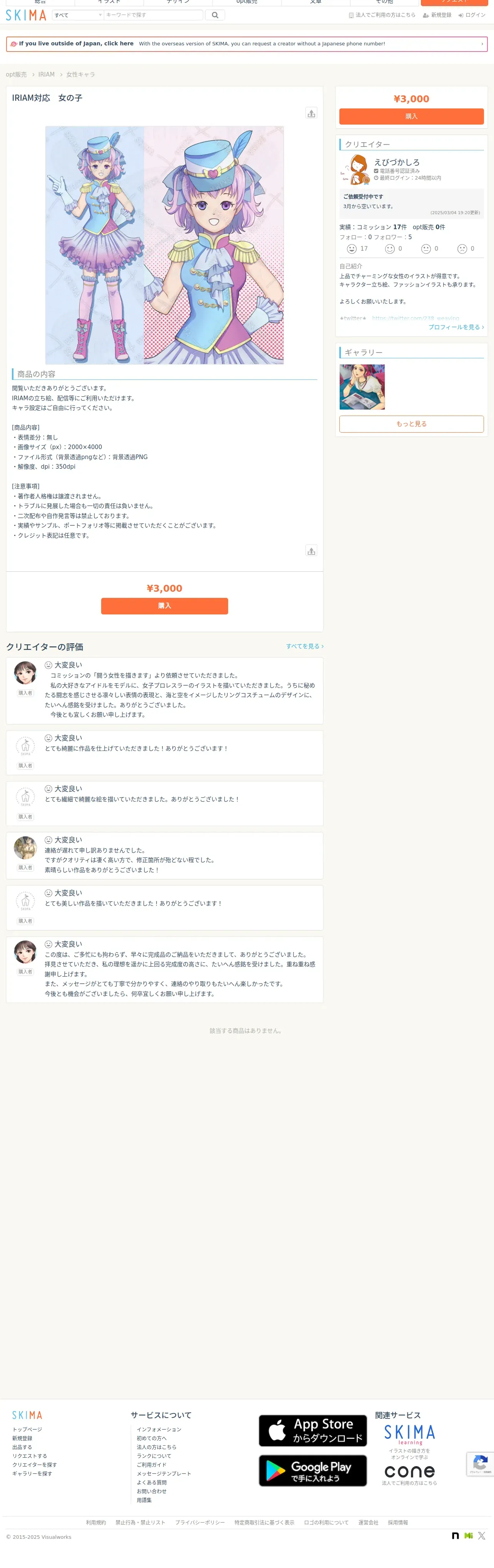This screenshot has width=494, height=1568.
Task: Open the プライバシーポリシー bottom link
Action: pos(200,1522)
